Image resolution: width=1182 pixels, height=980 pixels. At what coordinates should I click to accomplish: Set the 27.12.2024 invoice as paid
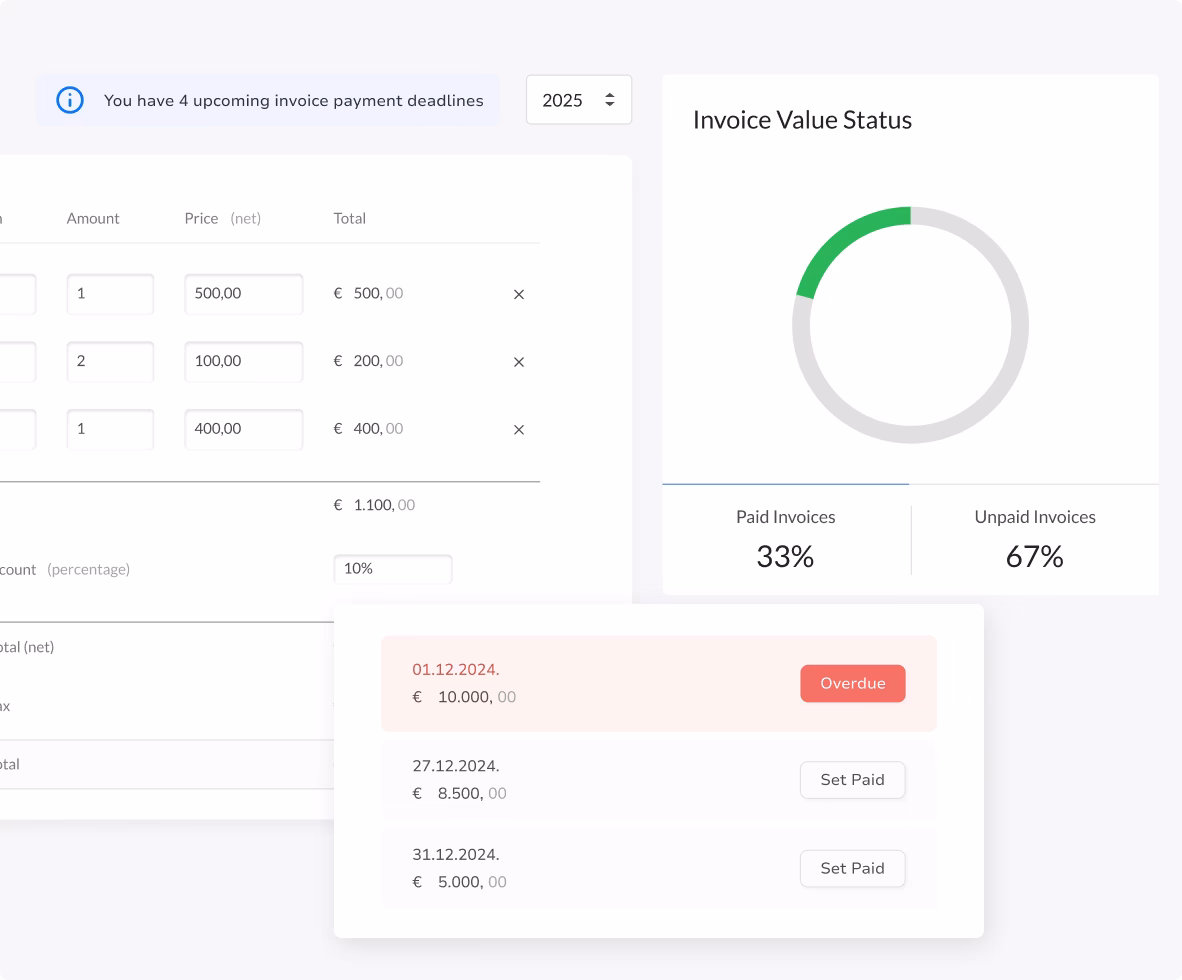tap(852, 780)
